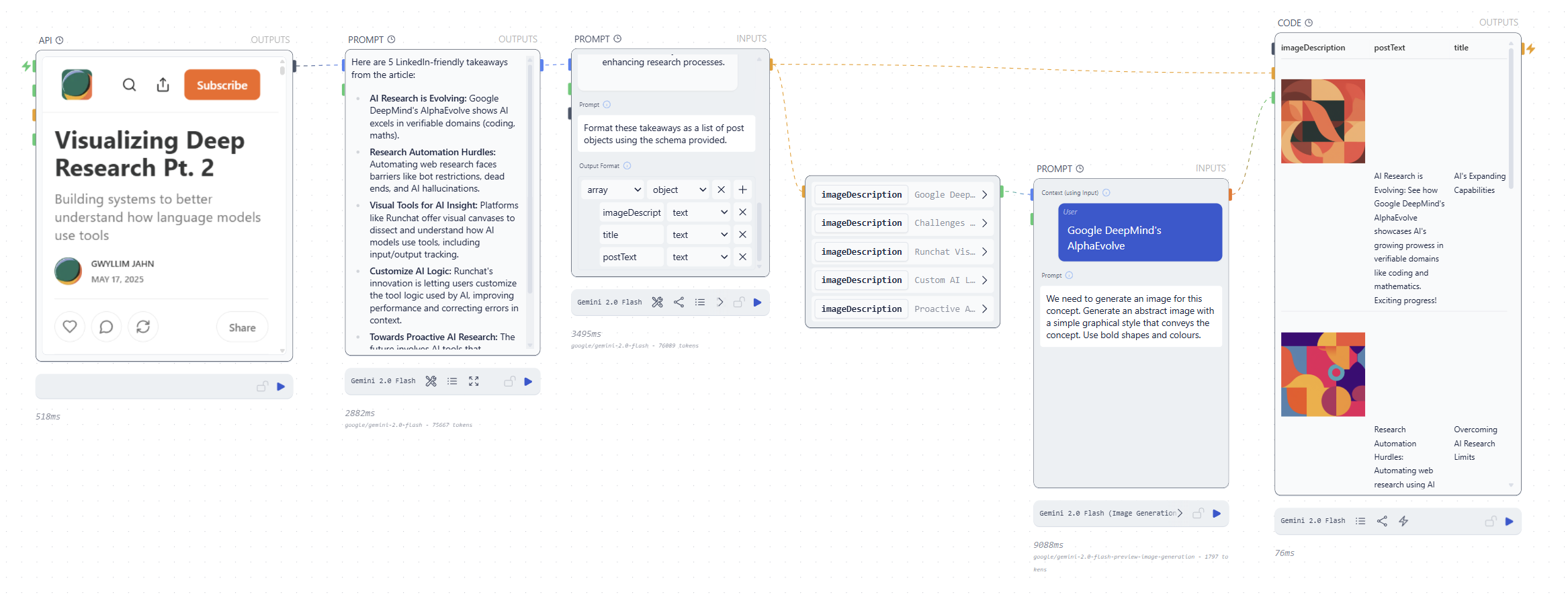This screenshot has width=1568, height=603.
Task: Open comments via the speech bubble icon
Action: tap(106, 327)
